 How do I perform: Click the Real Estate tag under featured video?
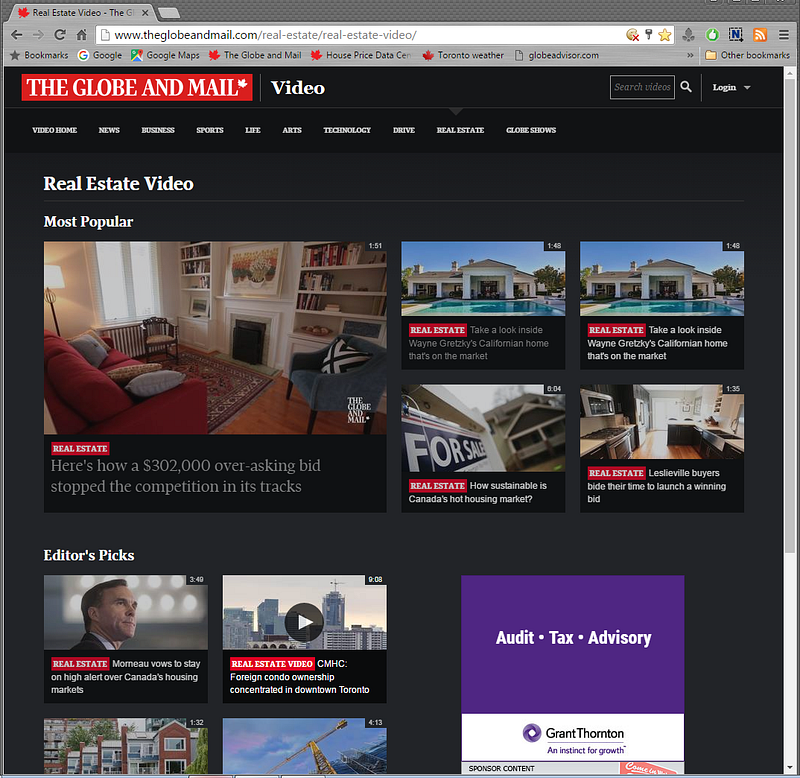tap(80, 448)
